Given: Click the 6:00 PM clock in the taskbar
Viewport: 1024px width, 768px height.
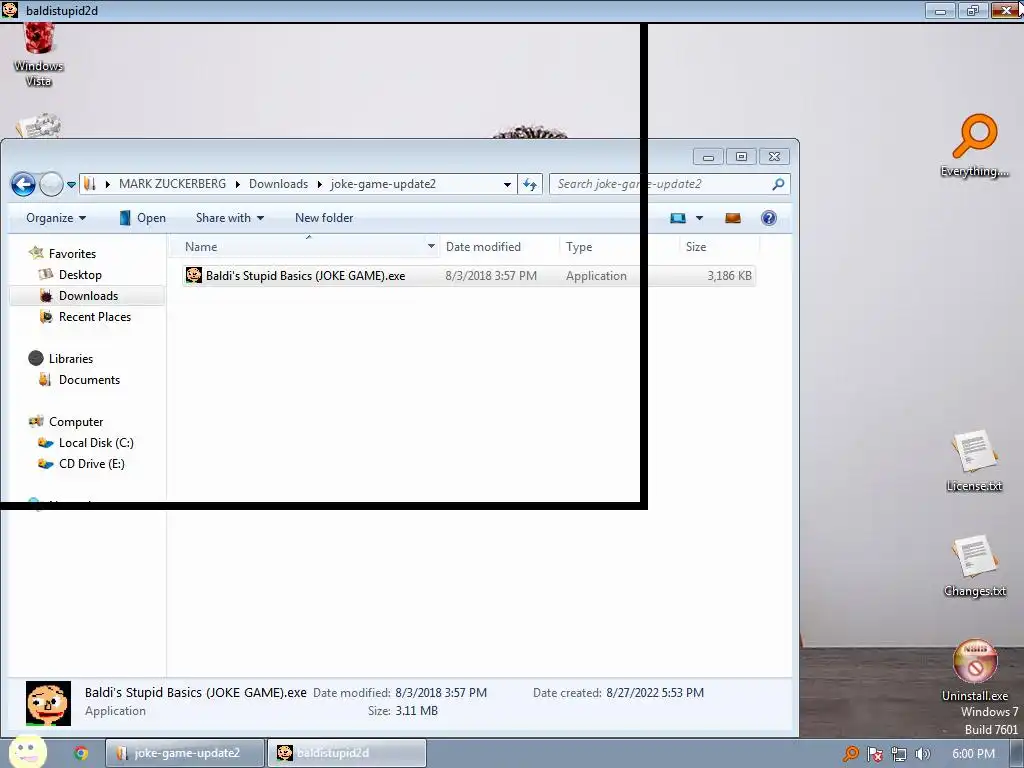Looking at the screenshot, I should click(973, 754).
